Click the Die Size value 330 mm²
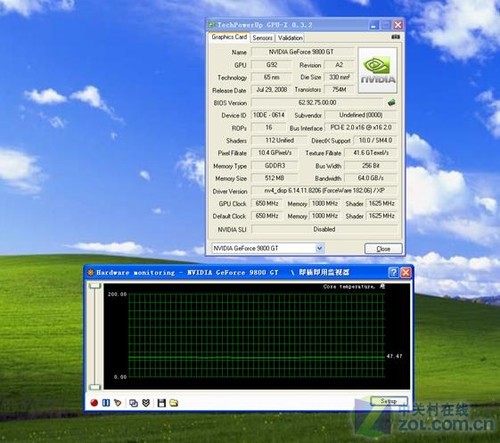 [339, 77]
